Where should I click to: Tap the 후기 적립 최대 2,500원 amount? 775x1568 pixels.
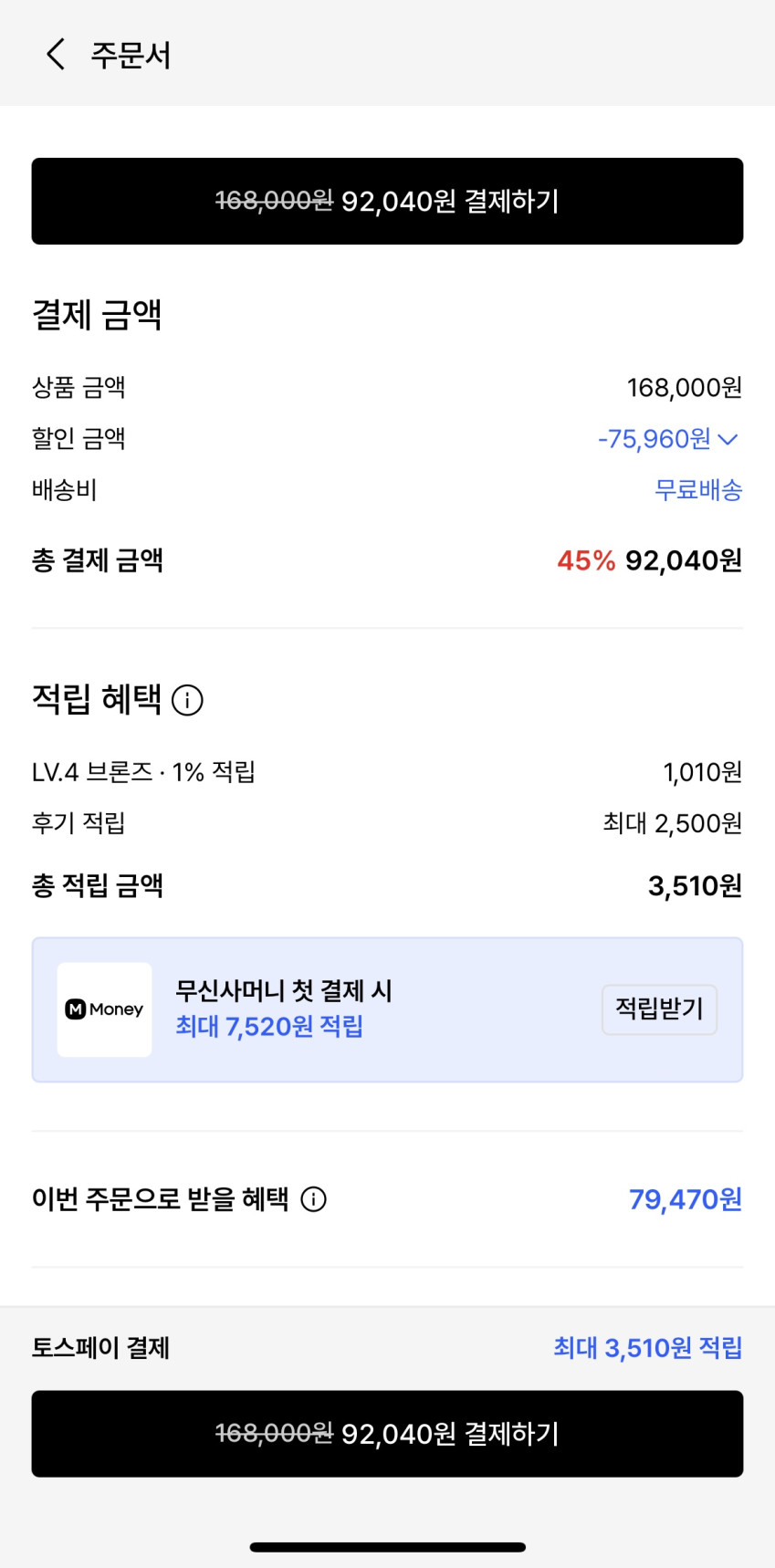[672, 823]
